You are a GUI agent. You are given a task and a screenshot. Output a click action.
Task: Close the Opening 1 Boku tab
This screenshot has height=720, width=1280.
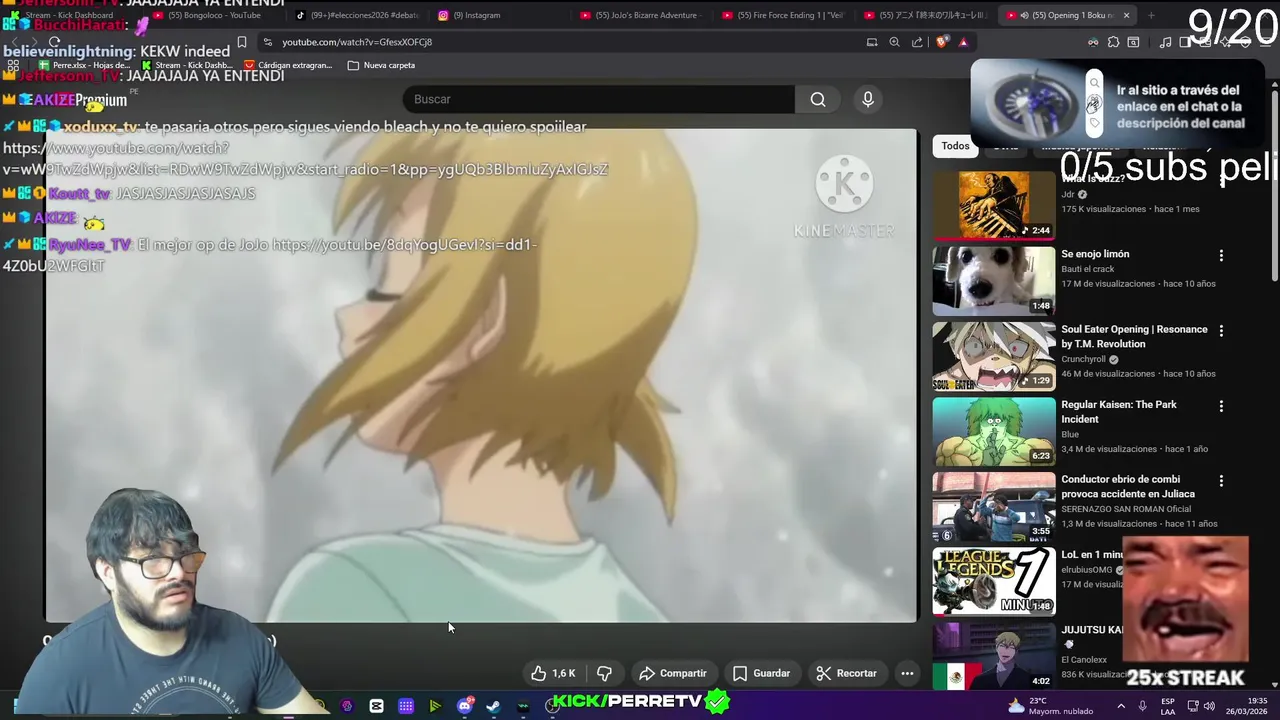click(x=1126, y=15)
